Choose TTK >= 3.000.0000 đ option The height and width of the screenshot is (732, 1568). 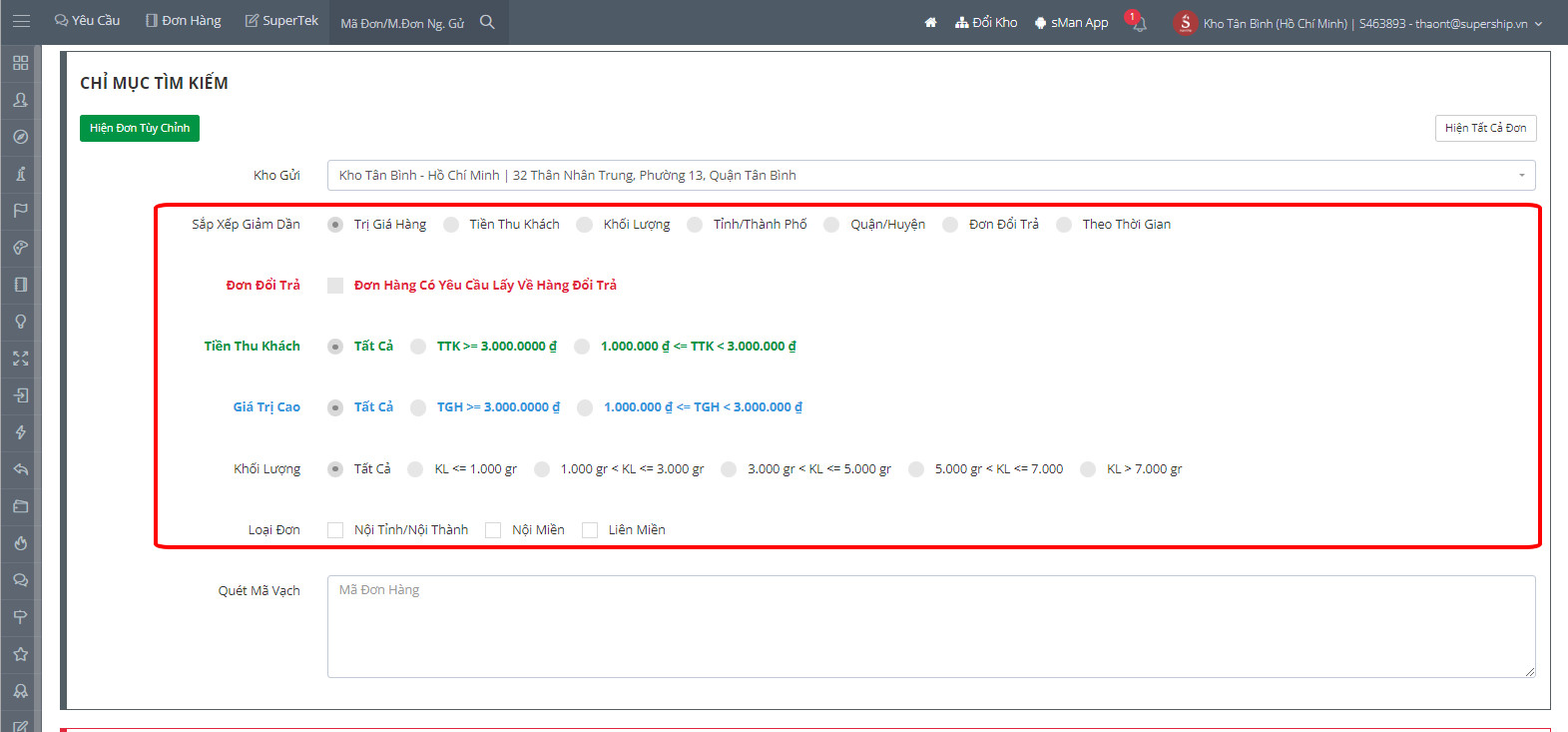pyautogui.click(x=418, y=347)
